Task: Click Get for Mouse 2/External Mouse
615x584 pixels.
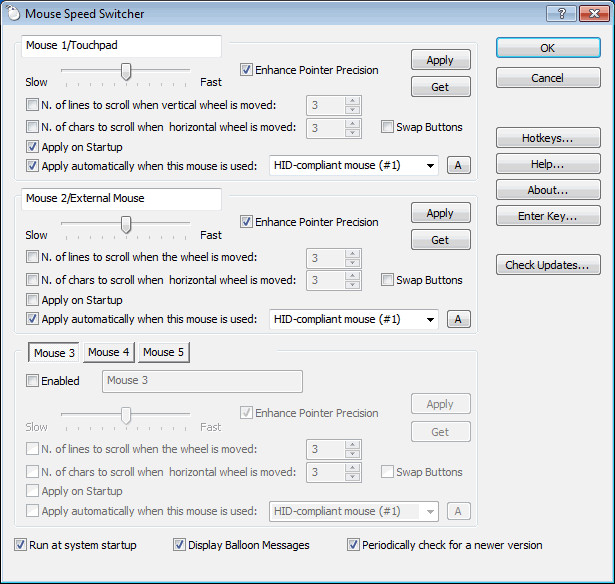Action: [440, 240]
